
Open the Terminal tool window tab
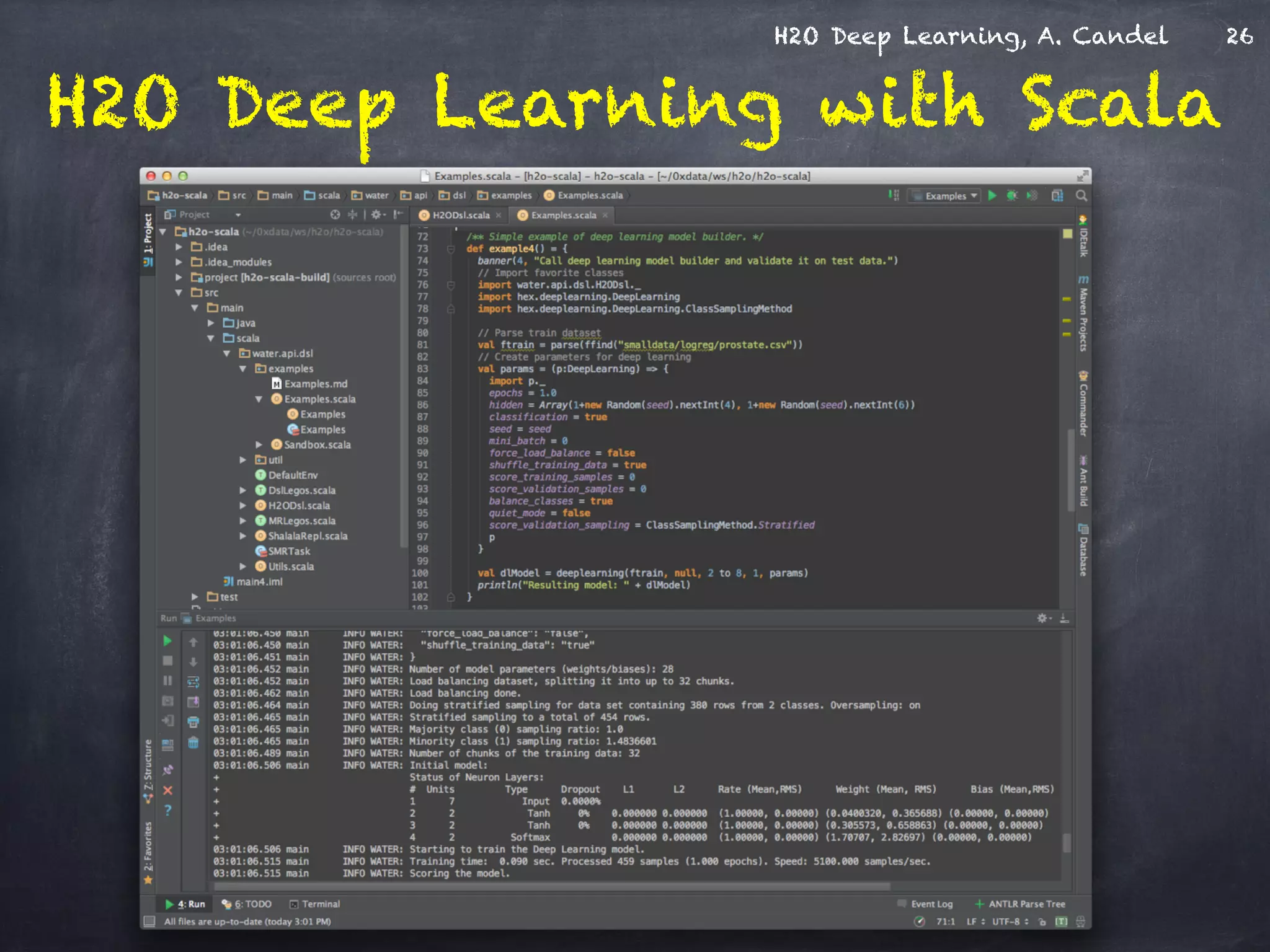314,904
